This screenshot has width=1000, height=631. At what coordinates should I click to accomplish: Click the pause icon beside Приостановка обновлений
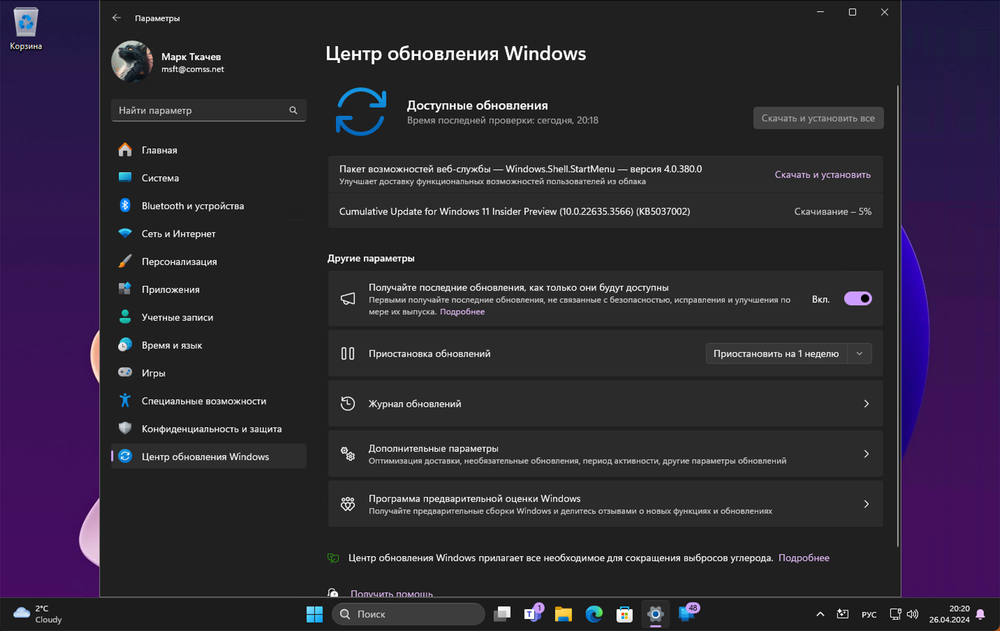click(348, 353)
